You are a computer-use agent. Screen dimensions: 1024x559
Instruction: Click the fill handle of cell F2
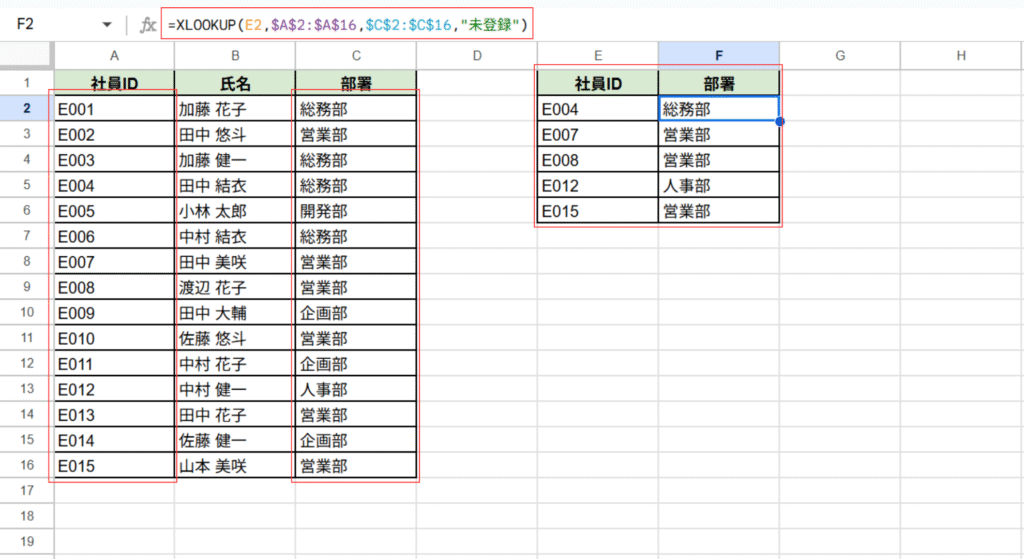click(x=780, y=121)
